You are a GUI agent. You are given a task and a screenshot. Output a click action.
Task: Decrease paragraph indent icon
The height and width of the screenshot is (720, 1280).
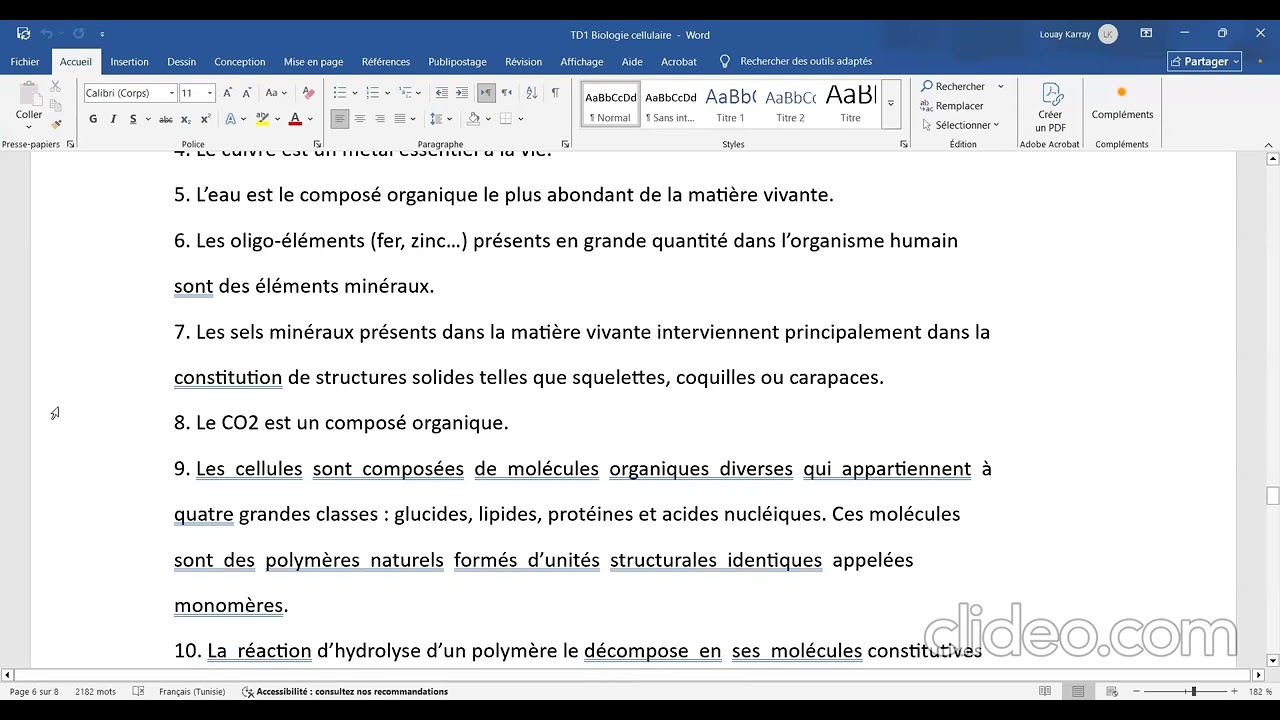pyautogui.click(x=441, y=93)
